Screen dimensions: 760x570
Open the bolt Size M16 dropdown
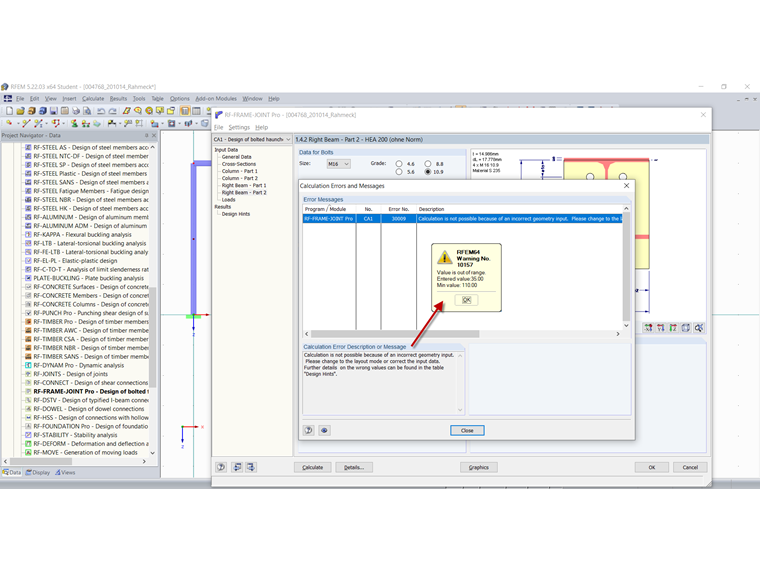coord(339,164)
